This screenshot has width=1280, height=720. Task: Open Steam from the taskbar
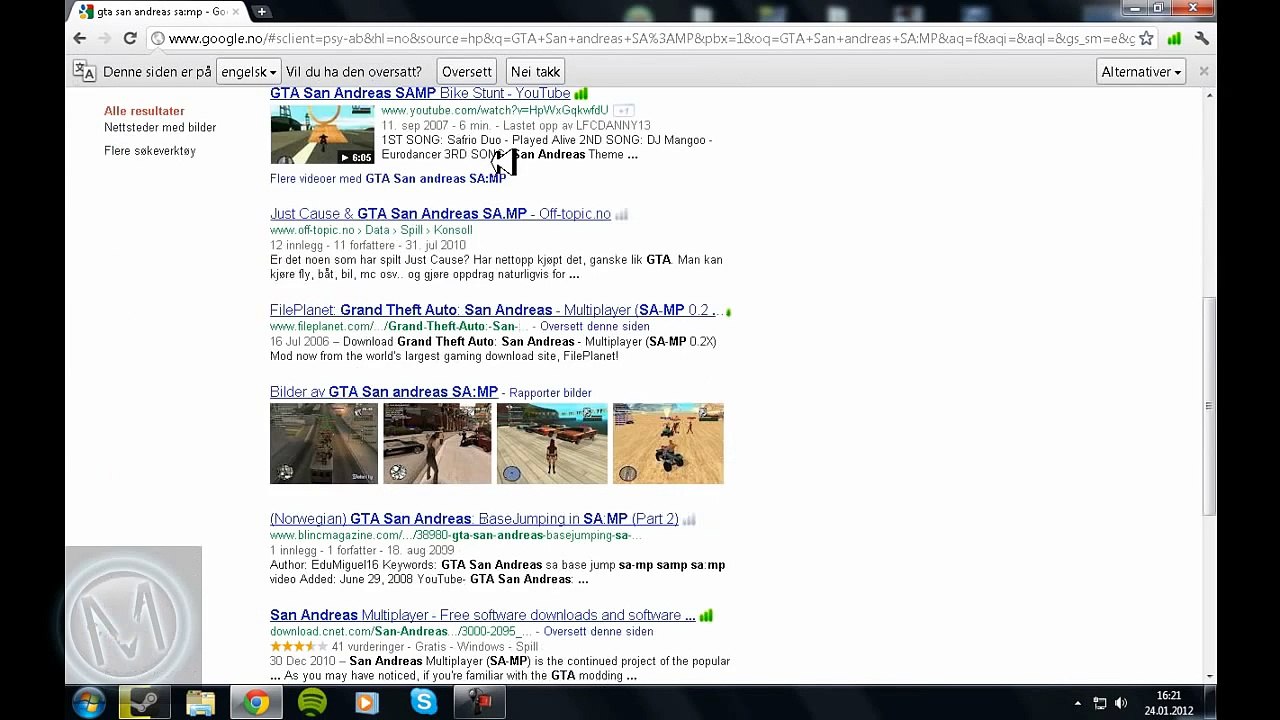(144, 703)
